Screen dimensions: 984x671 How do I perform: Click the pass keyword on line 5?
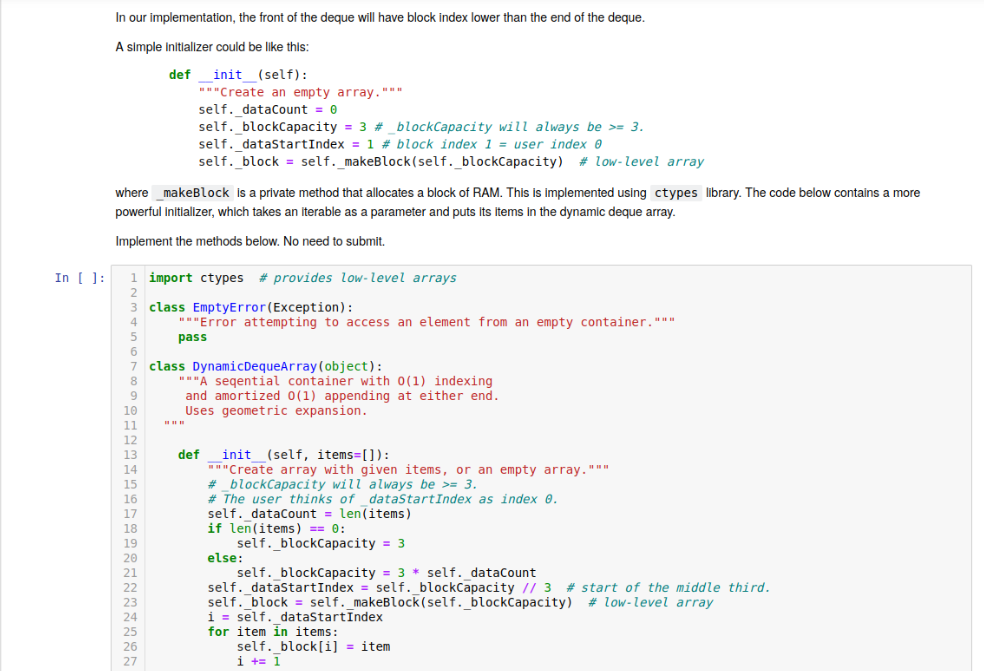pyautogui.click(x=192, y=336)
